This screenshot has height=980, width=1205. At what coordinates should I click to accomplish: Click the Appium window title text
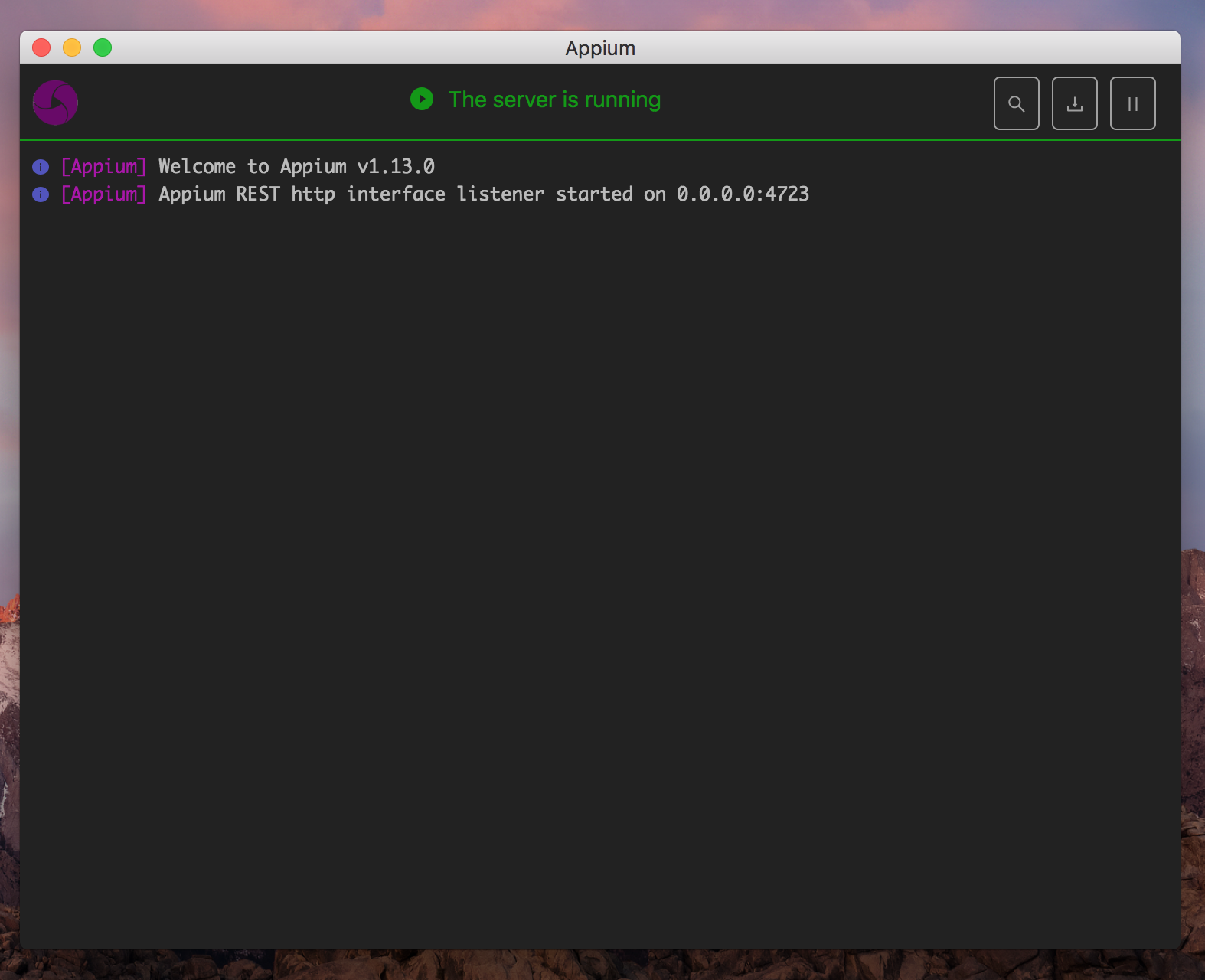(600, 48)
